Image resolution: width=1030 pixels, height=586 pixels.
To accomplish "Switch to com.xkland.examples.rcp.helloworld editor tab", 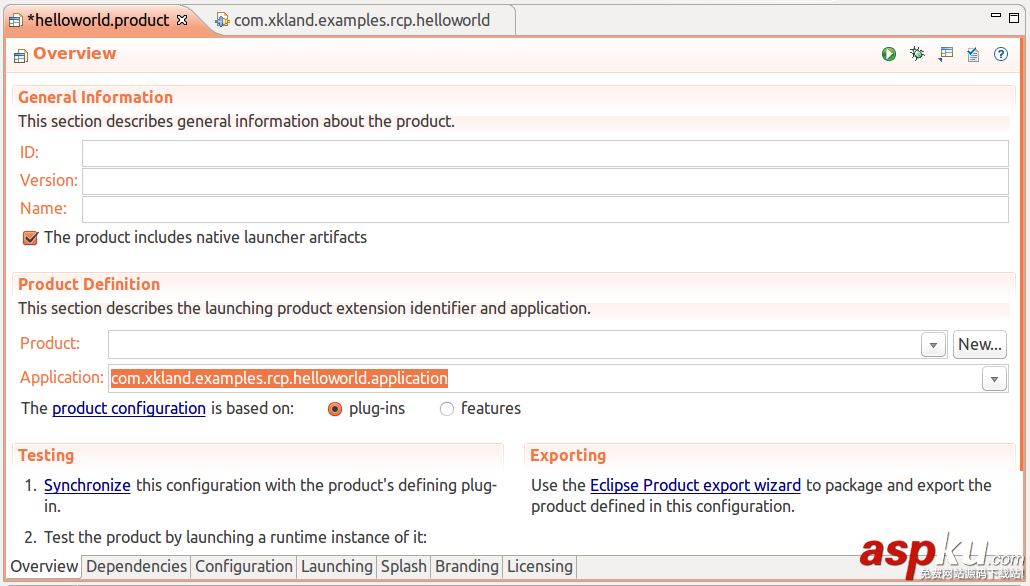I will pyautogui.click(x=360, y=20).
